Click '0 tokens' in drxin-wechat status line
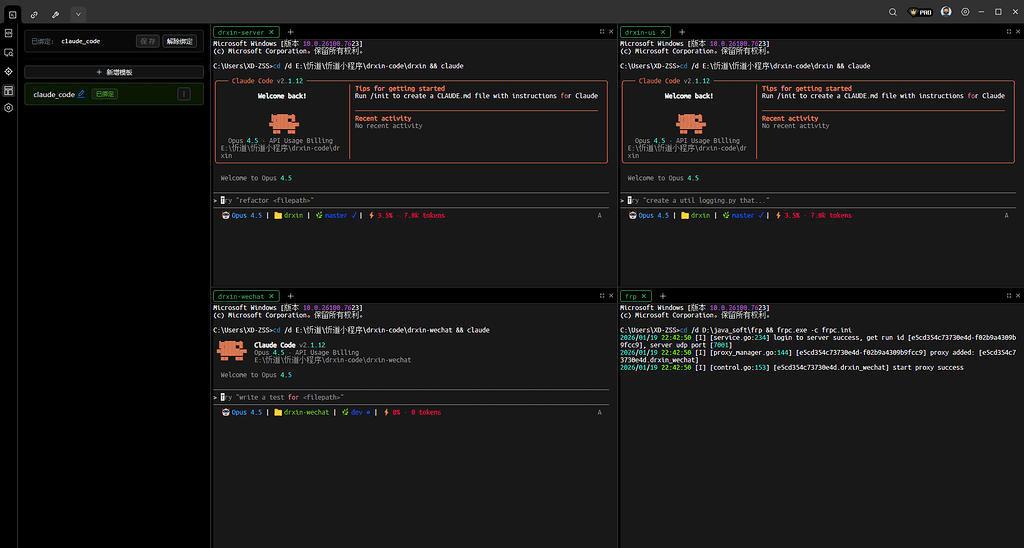 click(426, 413)
